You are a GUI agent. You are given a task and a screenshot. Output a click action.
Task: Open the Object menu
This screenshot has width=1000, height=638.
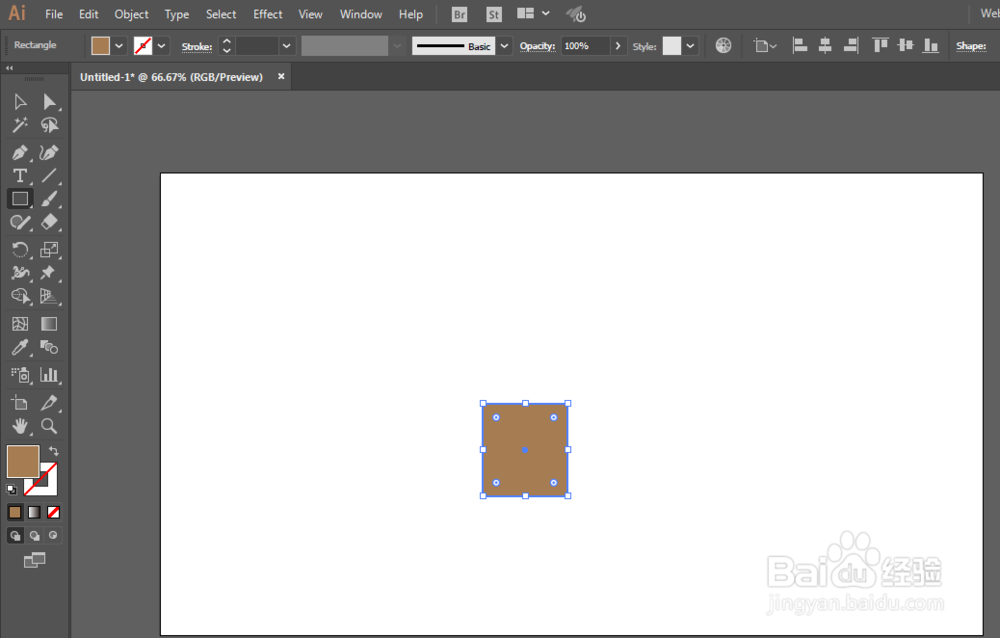pyautogui.click(x=131, y=14)
